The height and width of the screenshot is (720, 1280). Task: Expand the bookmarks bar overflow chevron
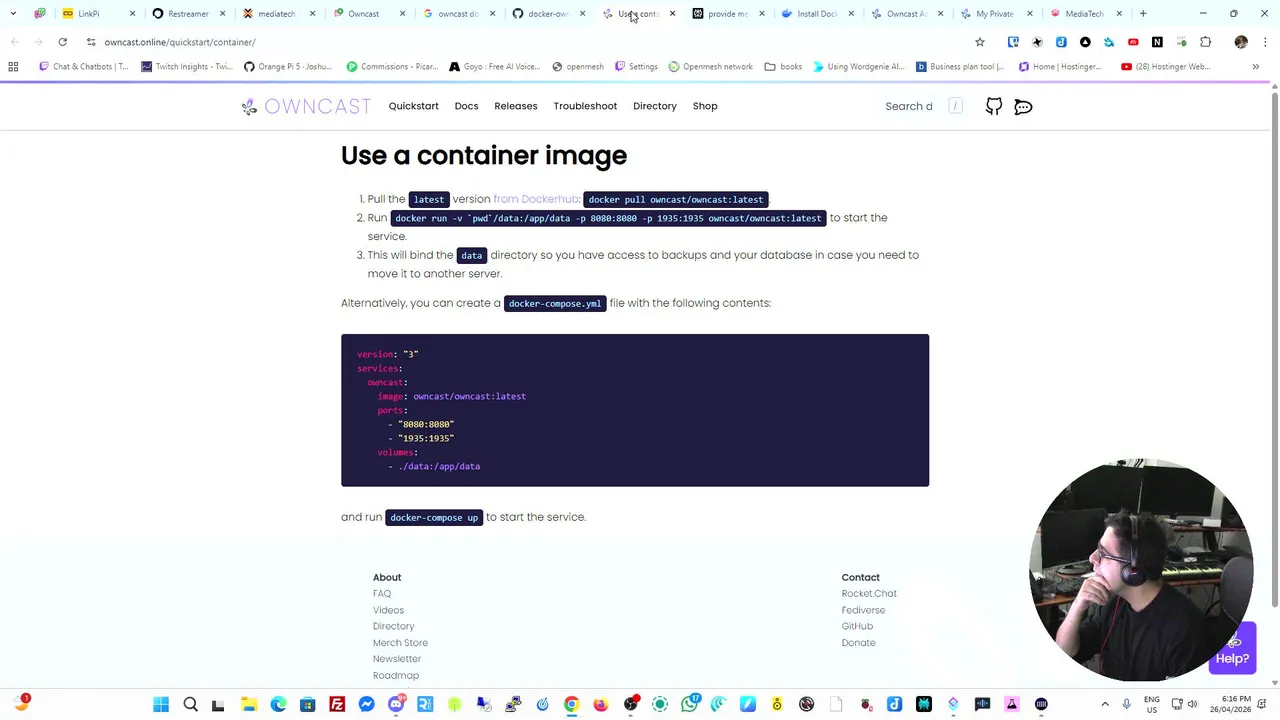pos(1256,67)
